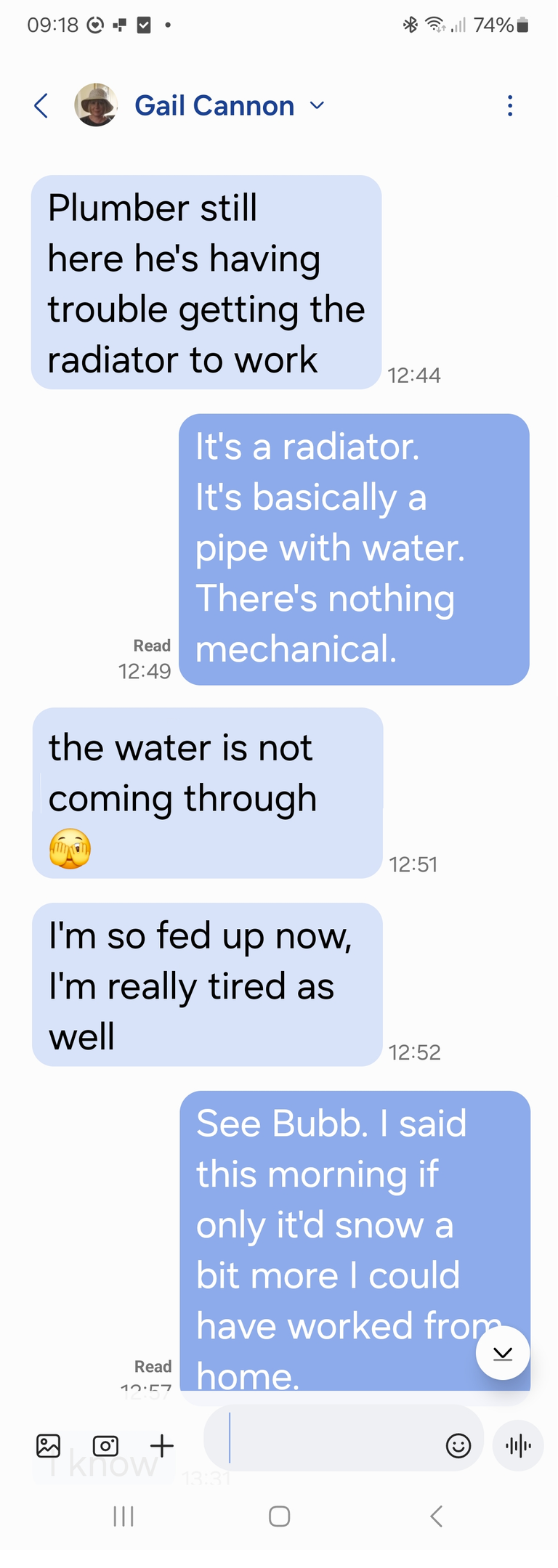Open Gail Cannon's contact photo
The image size is (558, 1568).
(x=96, y=105)
